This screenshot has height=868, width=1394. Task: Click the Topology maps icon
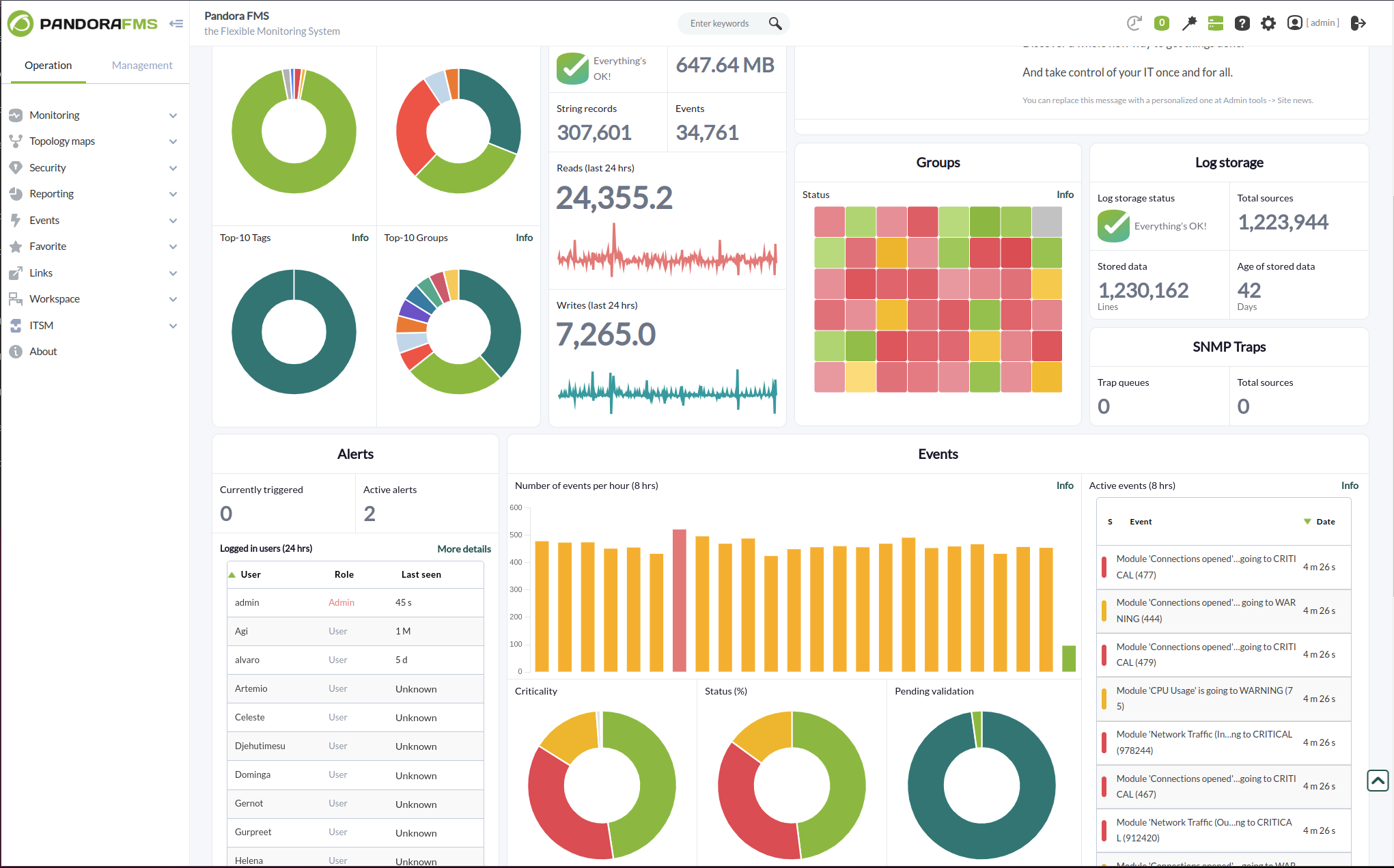click(x=16, y=141)
